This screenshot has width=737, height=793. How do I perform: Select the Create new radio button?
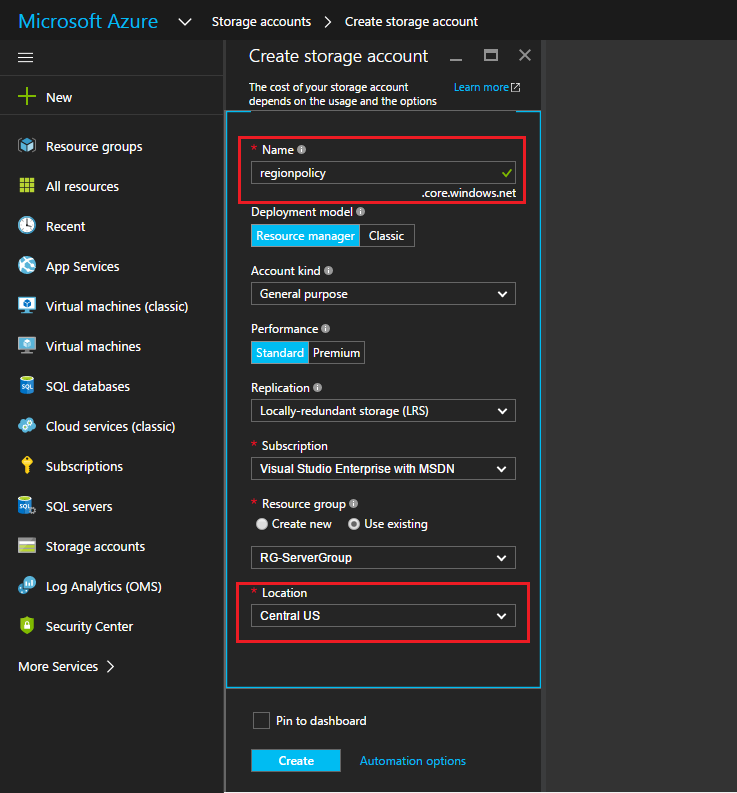coord(262,524)
